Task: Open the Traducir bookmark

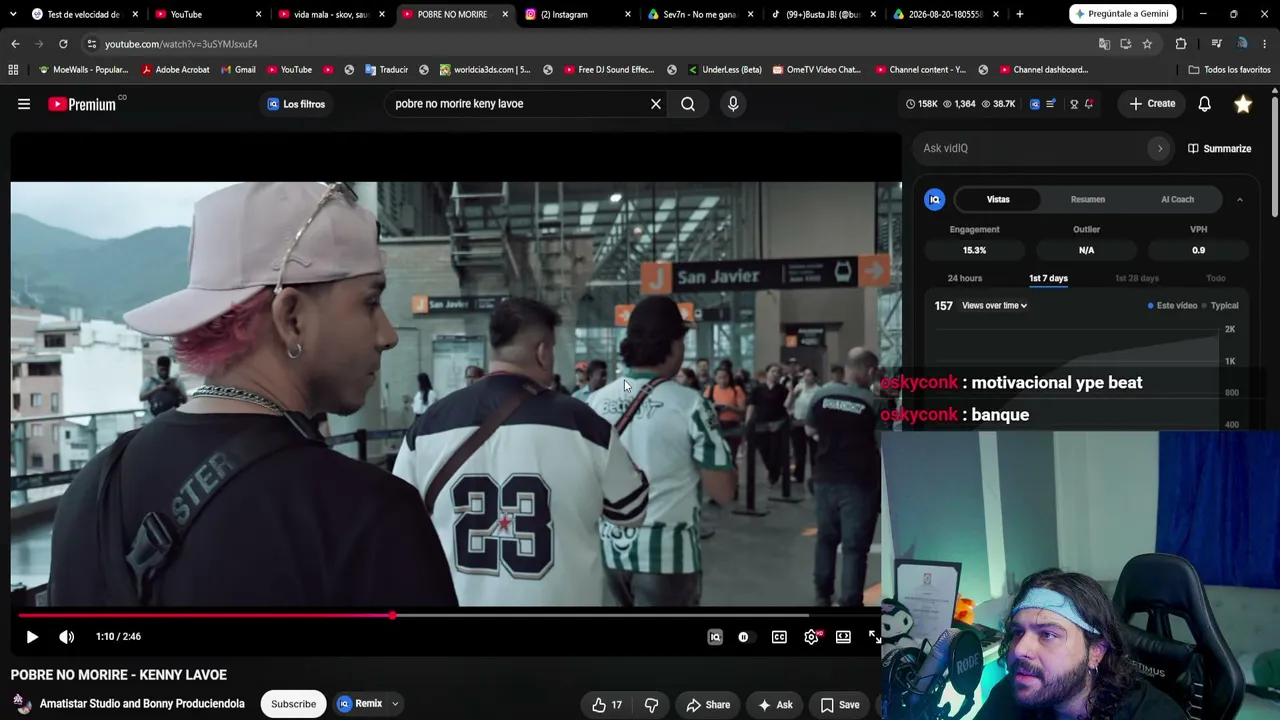Action: tap(386, 70)
